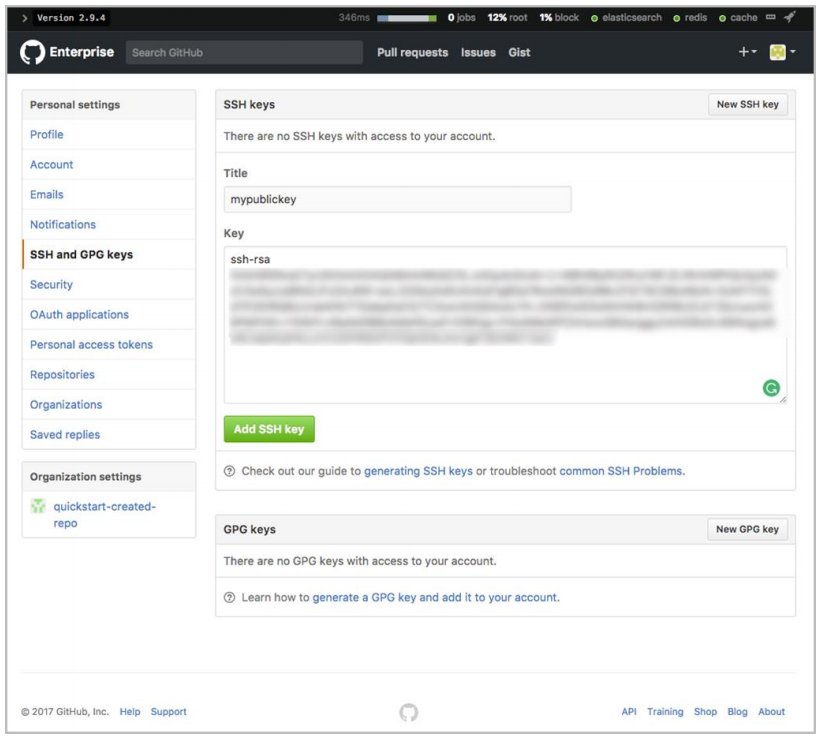
Task: Click the redis status label
Action: pyautogui.click(x=696, y=18)
